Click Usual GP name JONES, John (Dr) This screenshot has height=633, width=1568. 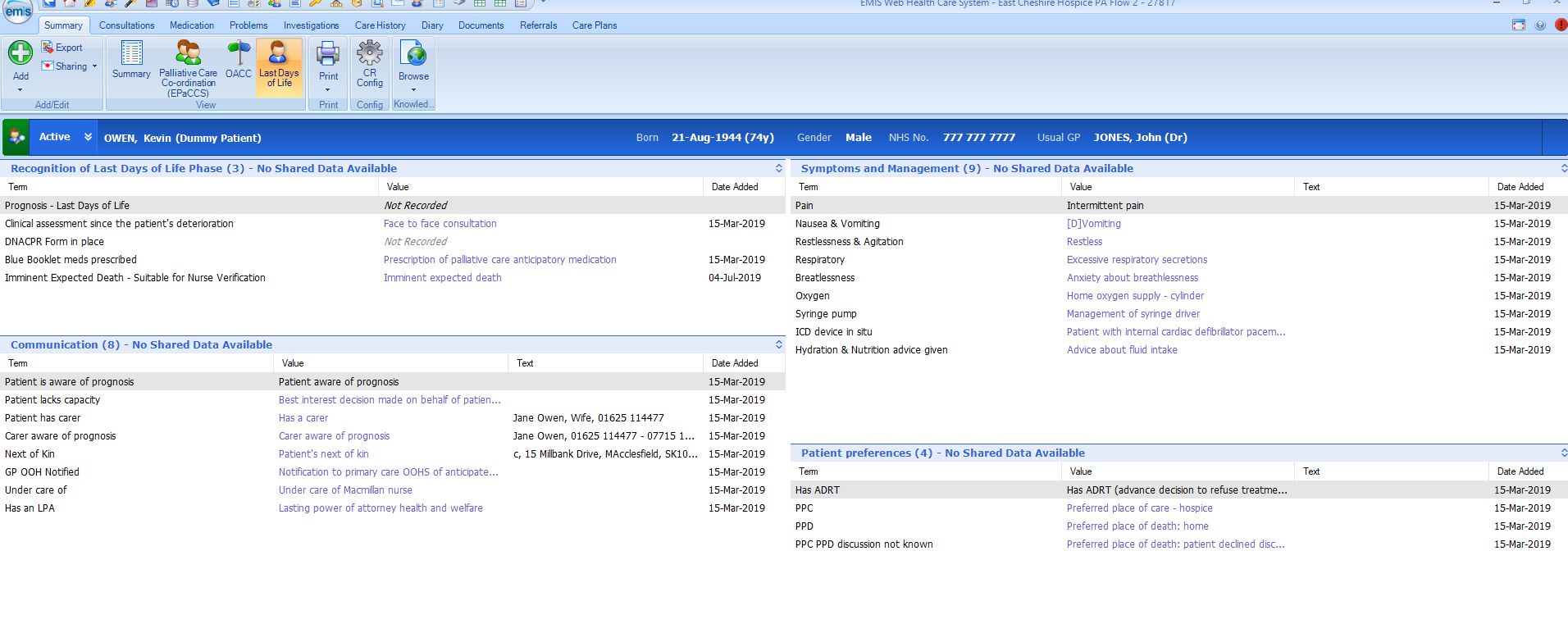coord(1140,138)
